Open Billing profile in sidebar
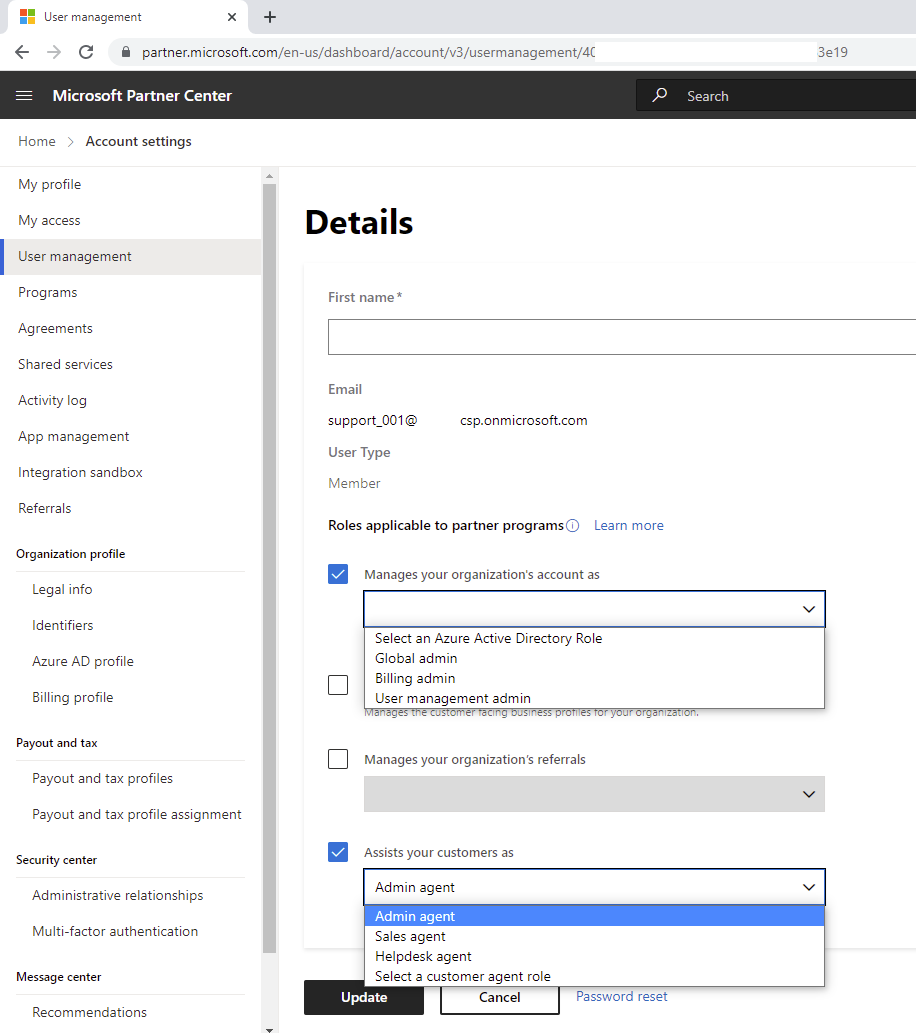 pyautogui.click(x=72, y=698)
